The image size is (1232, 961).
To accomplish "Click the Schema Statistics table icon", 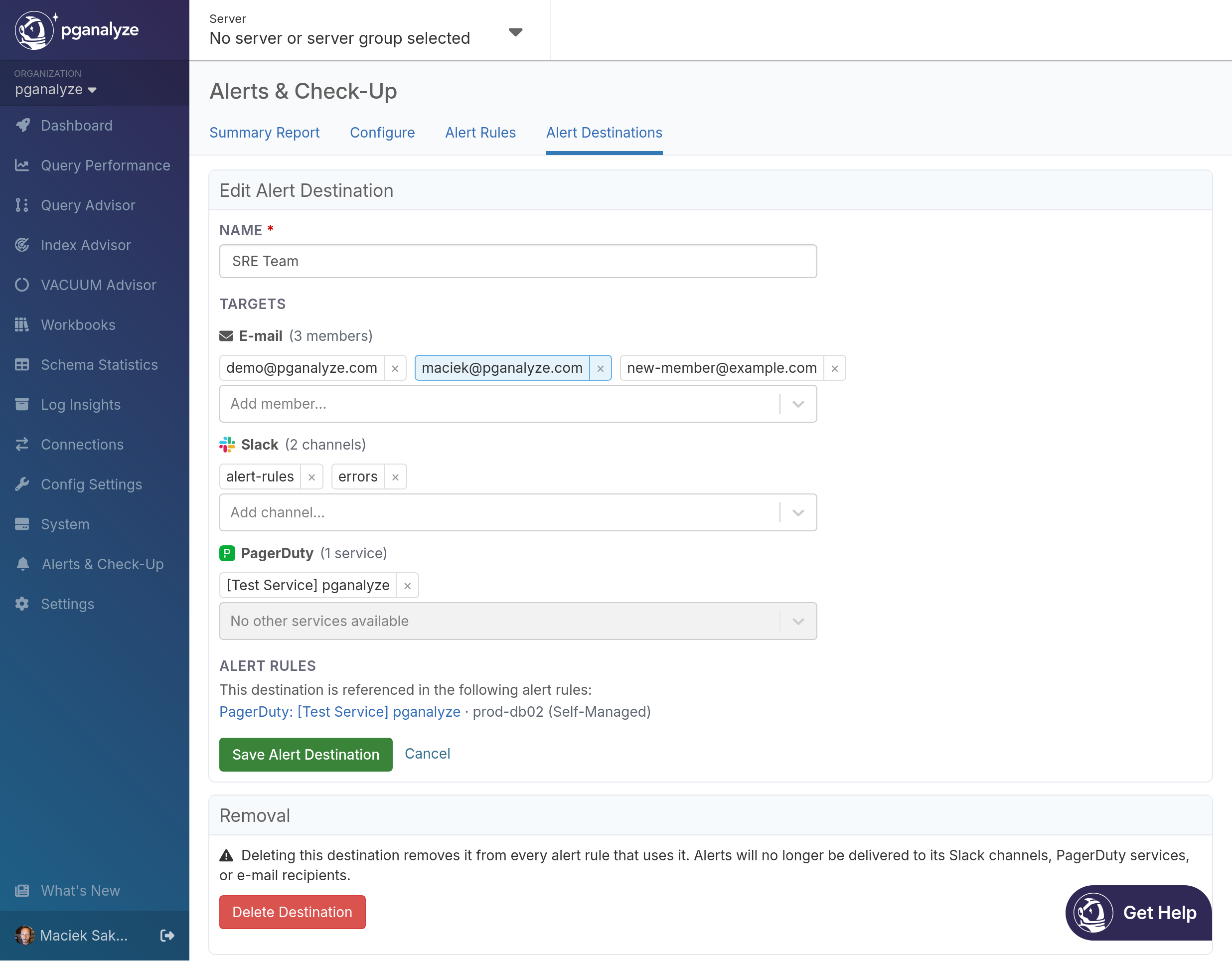I will coord(22,365).
